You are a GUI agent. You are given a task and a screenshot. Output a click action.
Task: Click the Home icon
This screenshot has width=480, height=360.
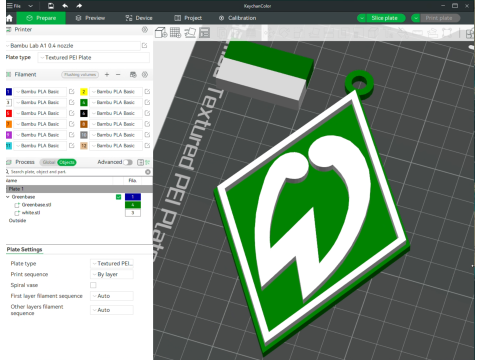(x=9, y=18)
